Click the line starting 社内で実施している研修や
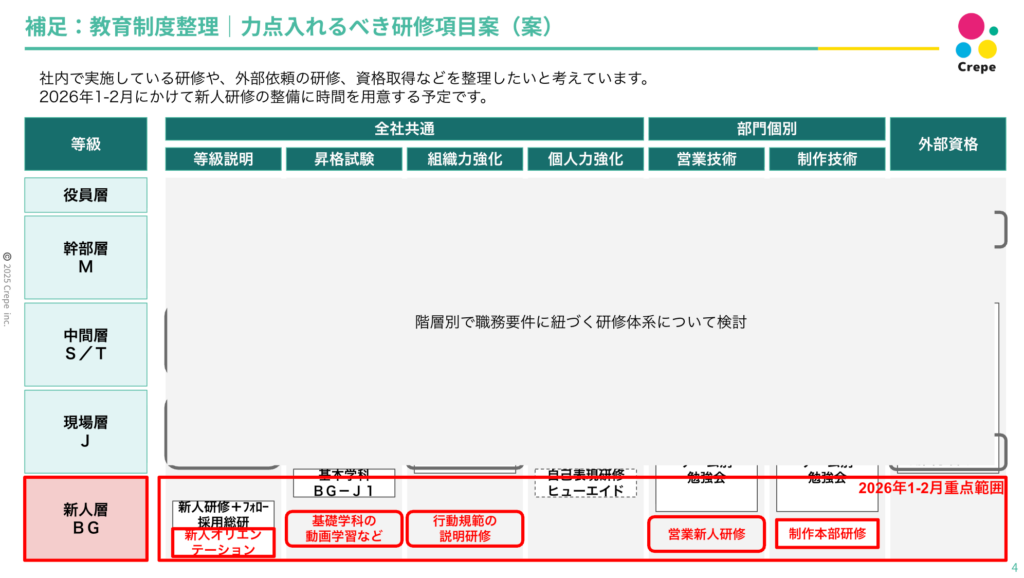The image size is (1024, 578). [x=346, y=78]
